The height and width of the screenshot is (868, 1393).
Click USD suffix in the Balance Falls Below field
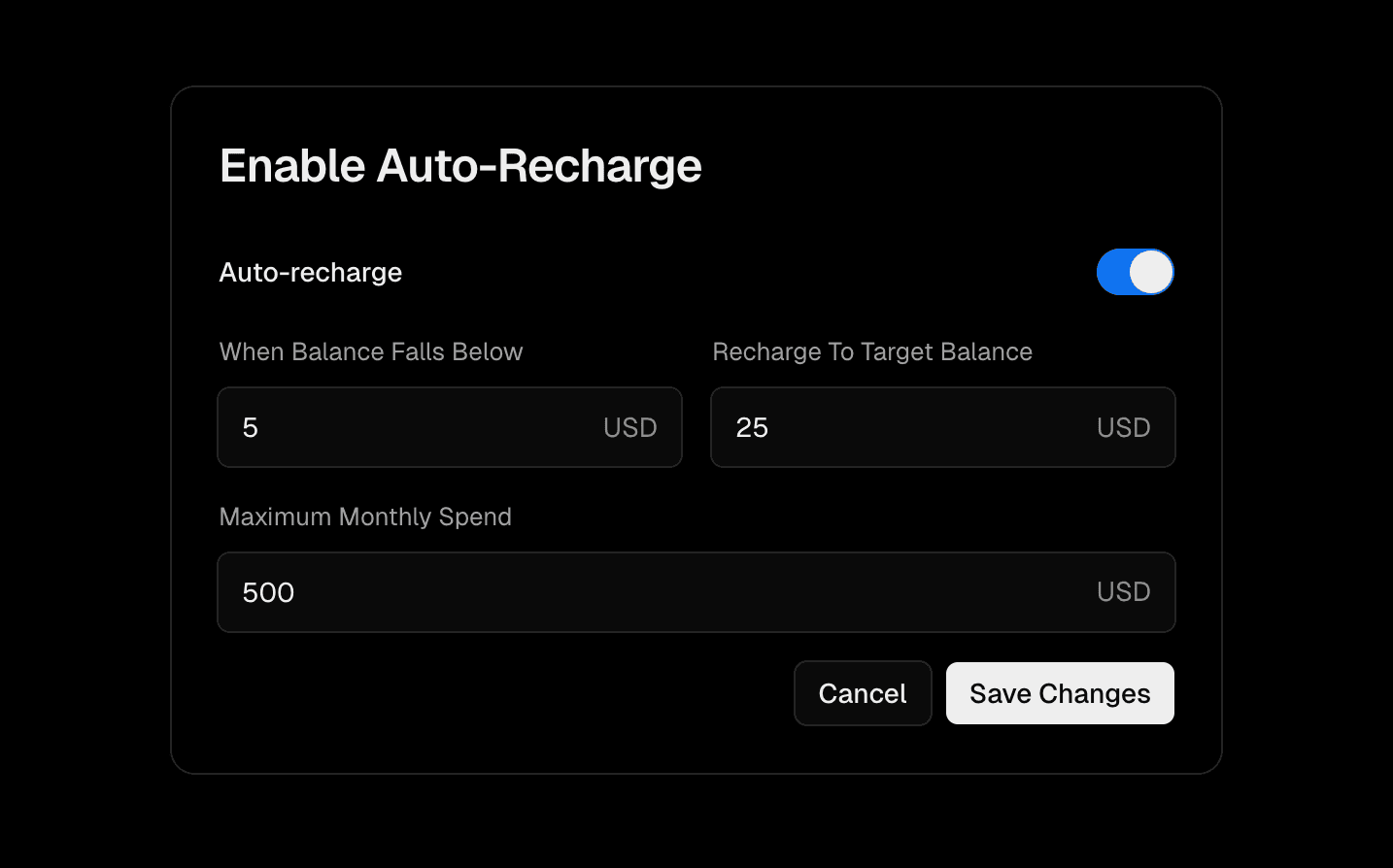pos(629,428)
